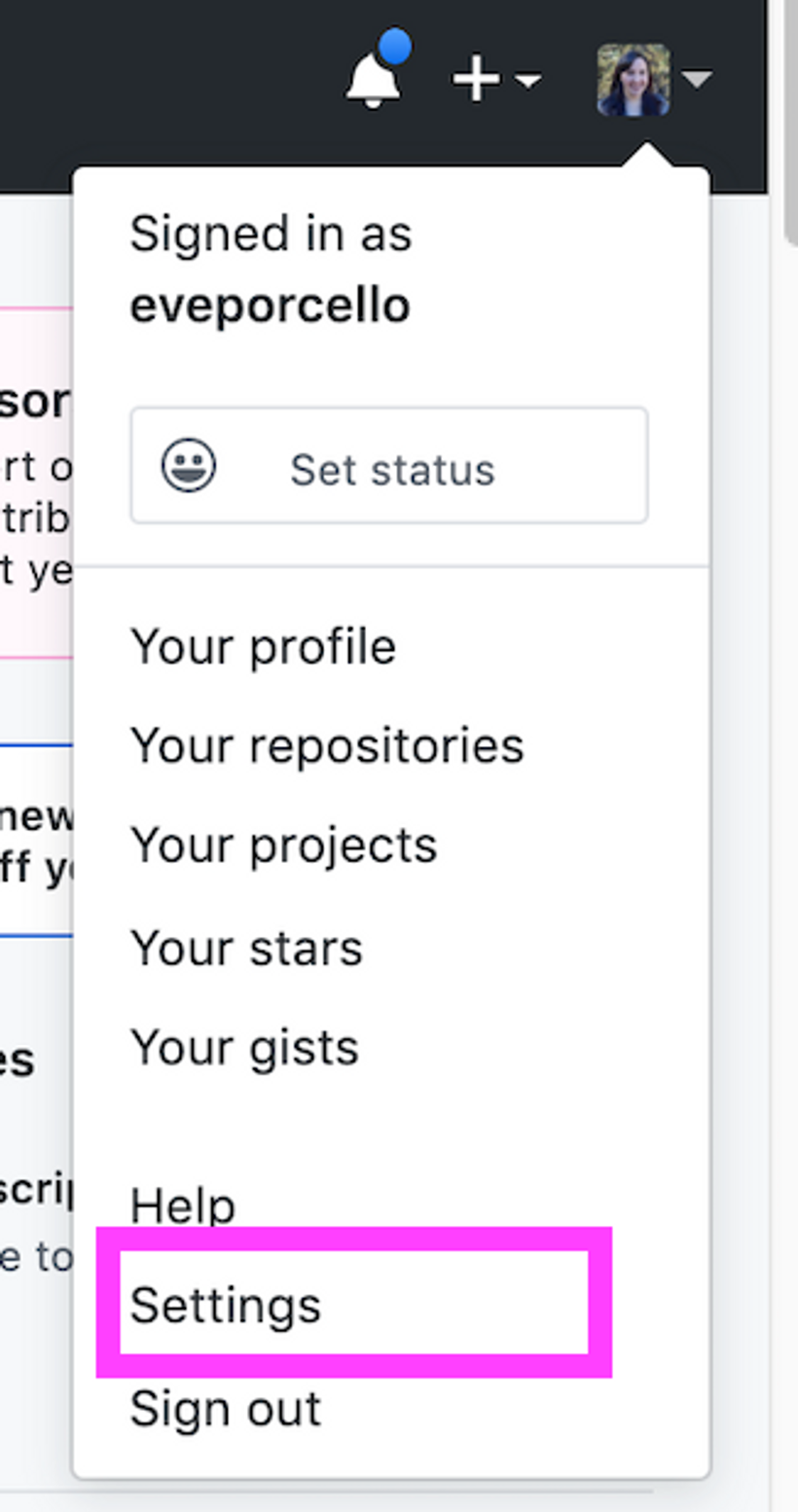
Task: Click the Signed in as header
Action: tap(271, 234)
